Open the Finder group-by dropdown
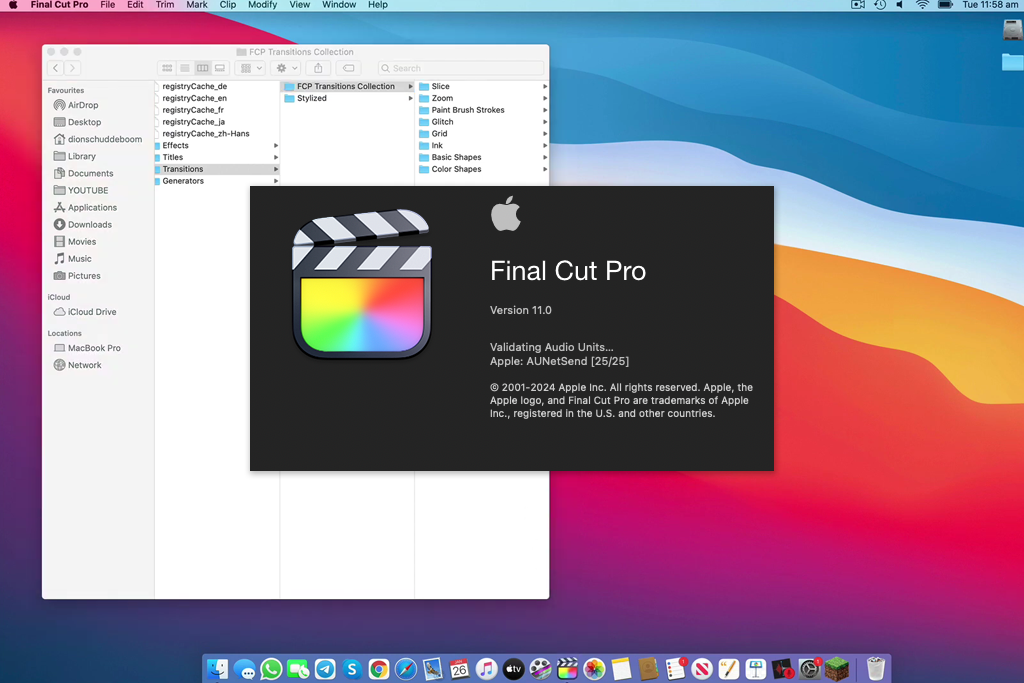This screenshot has width=1024, height=683. click(251, 68)
